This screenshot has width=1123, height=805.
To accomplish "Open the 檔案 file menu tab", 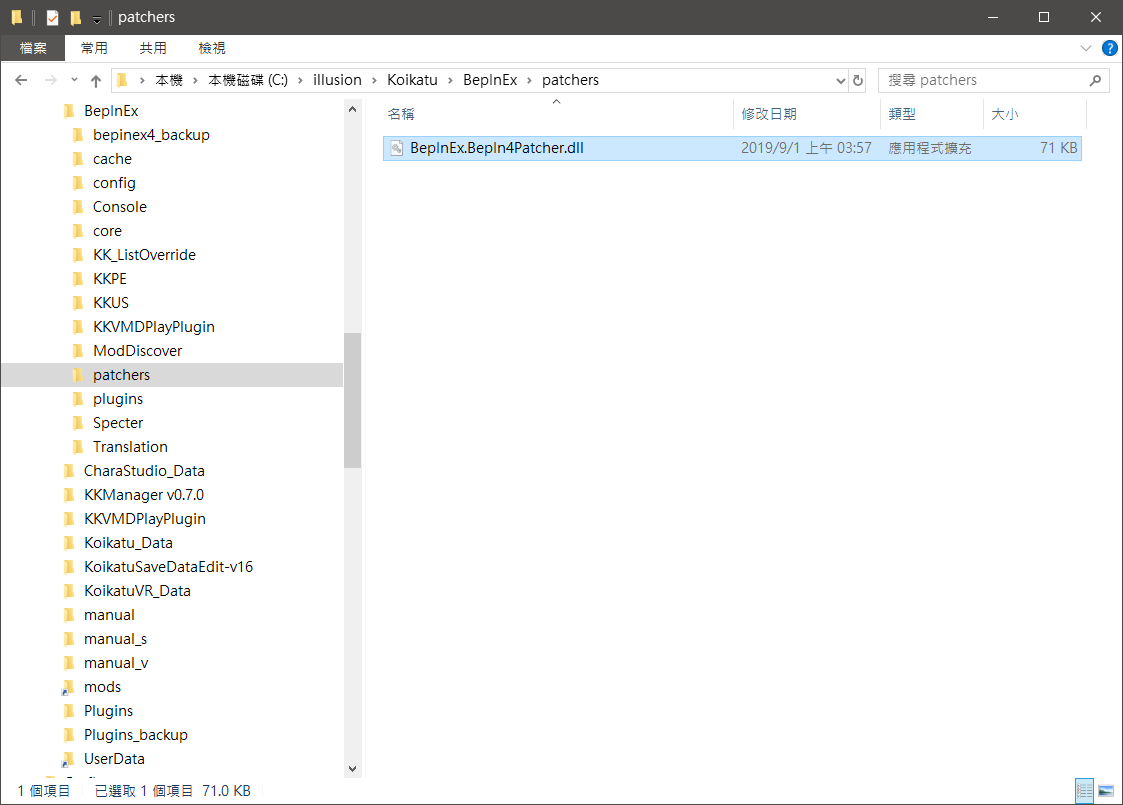I will pyautogui.click(x=33, y=48).
